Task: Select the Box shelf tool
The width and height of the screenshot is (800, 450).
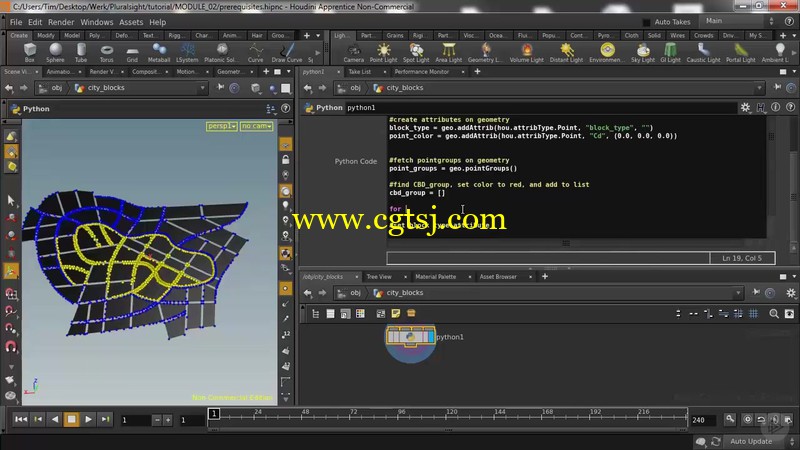Action: point(30,53)
